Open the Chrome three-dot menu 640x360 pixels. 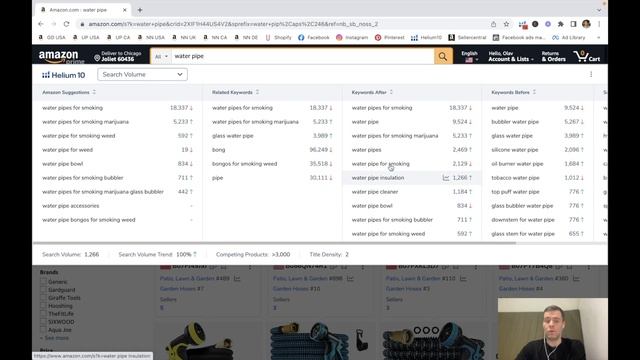(599, 24)
